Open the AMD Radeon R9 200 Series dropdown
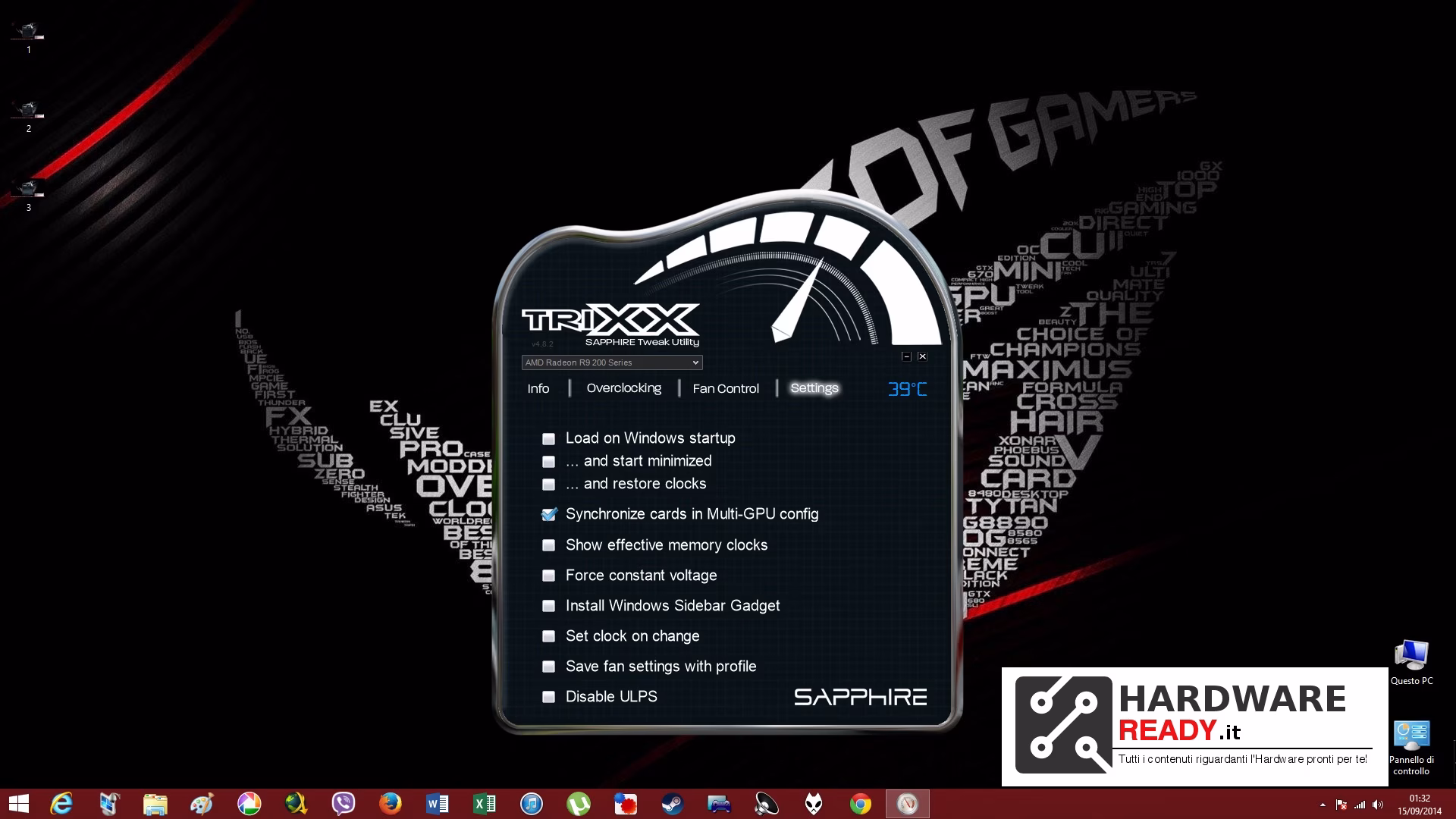The image size is (1456, 819). 612,362
